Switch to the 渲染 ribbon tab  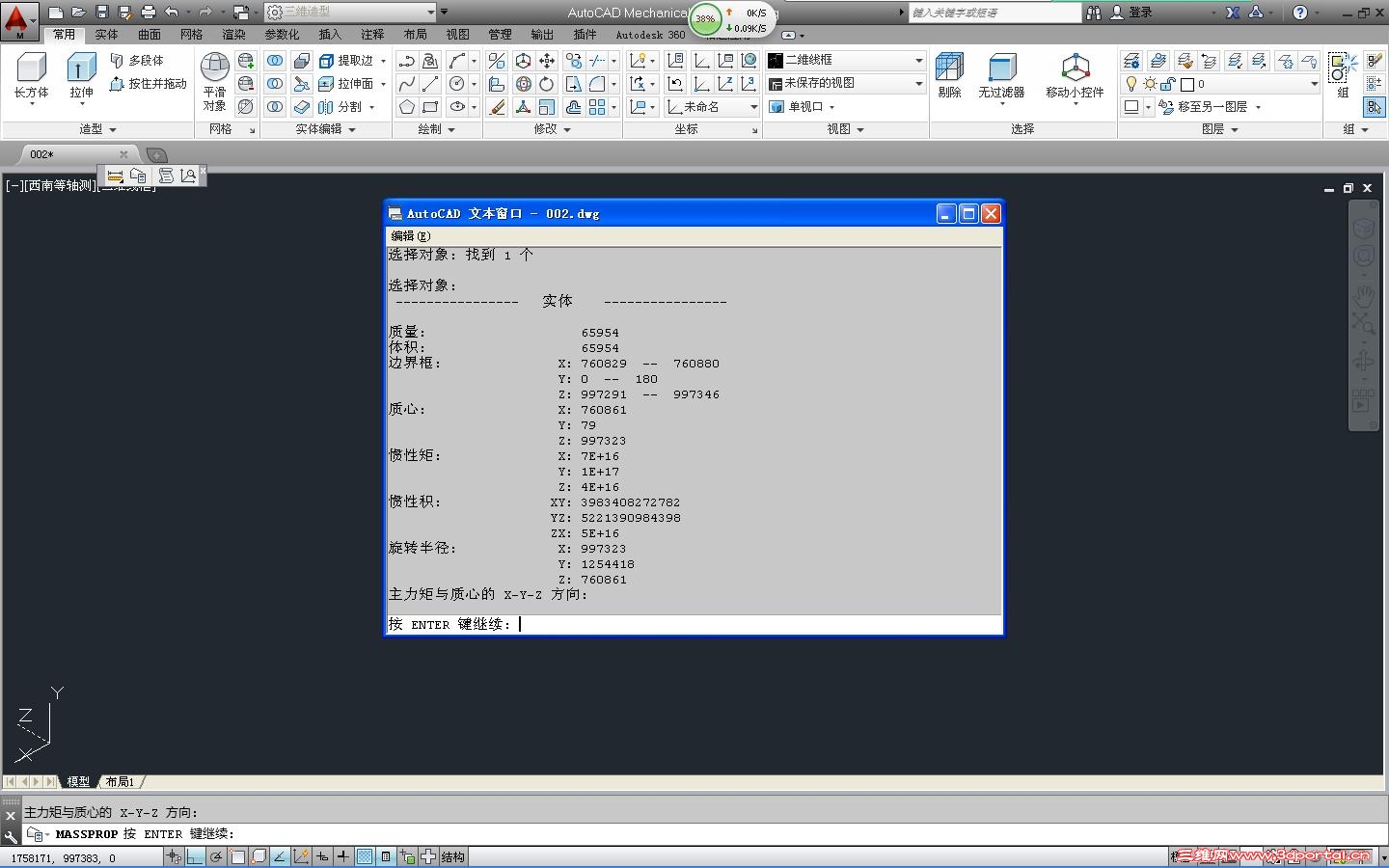tap(234, 35)
